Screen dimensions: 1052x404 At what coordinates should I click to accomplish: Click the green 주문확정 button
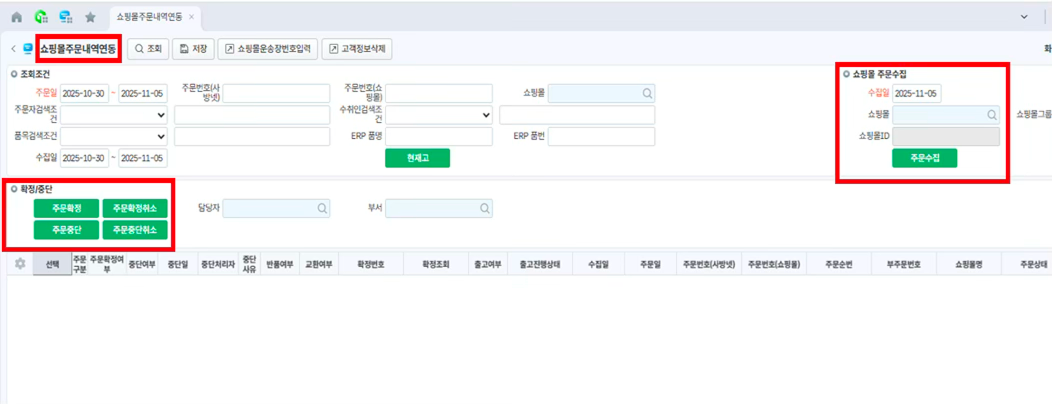66,208
